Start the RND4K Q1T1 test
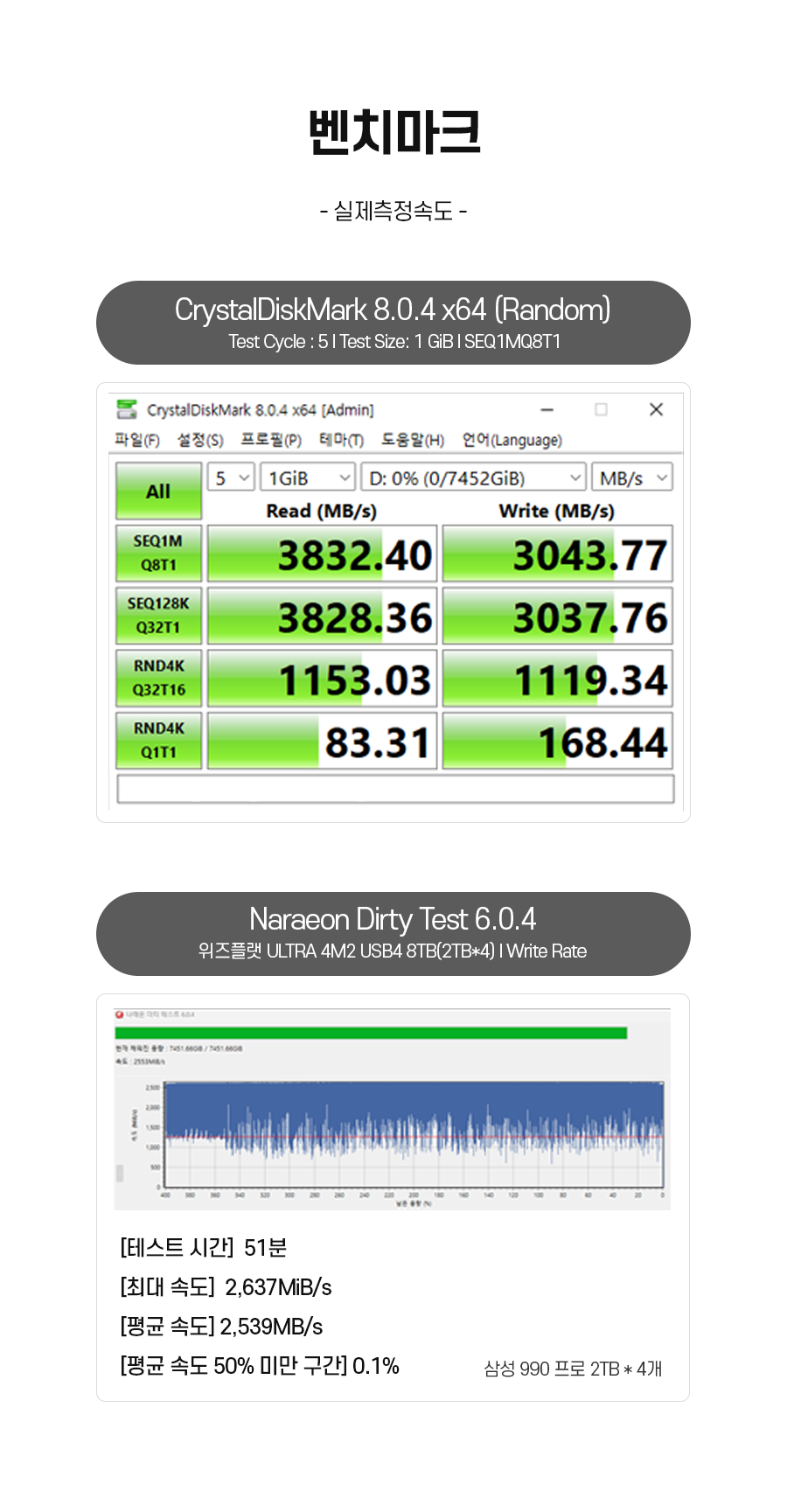 pos(158,740)
